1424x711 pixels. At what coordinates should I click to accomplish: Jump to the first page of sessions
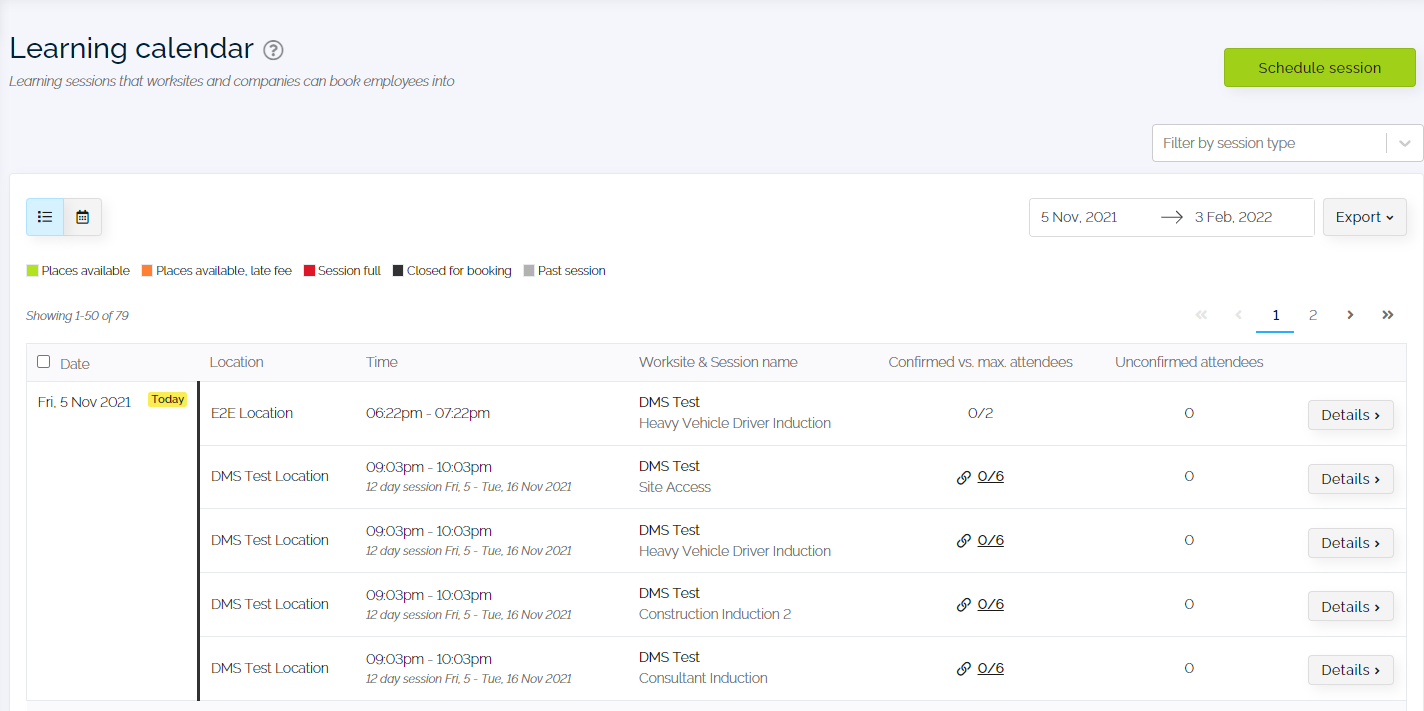(x=1201, y=315)
